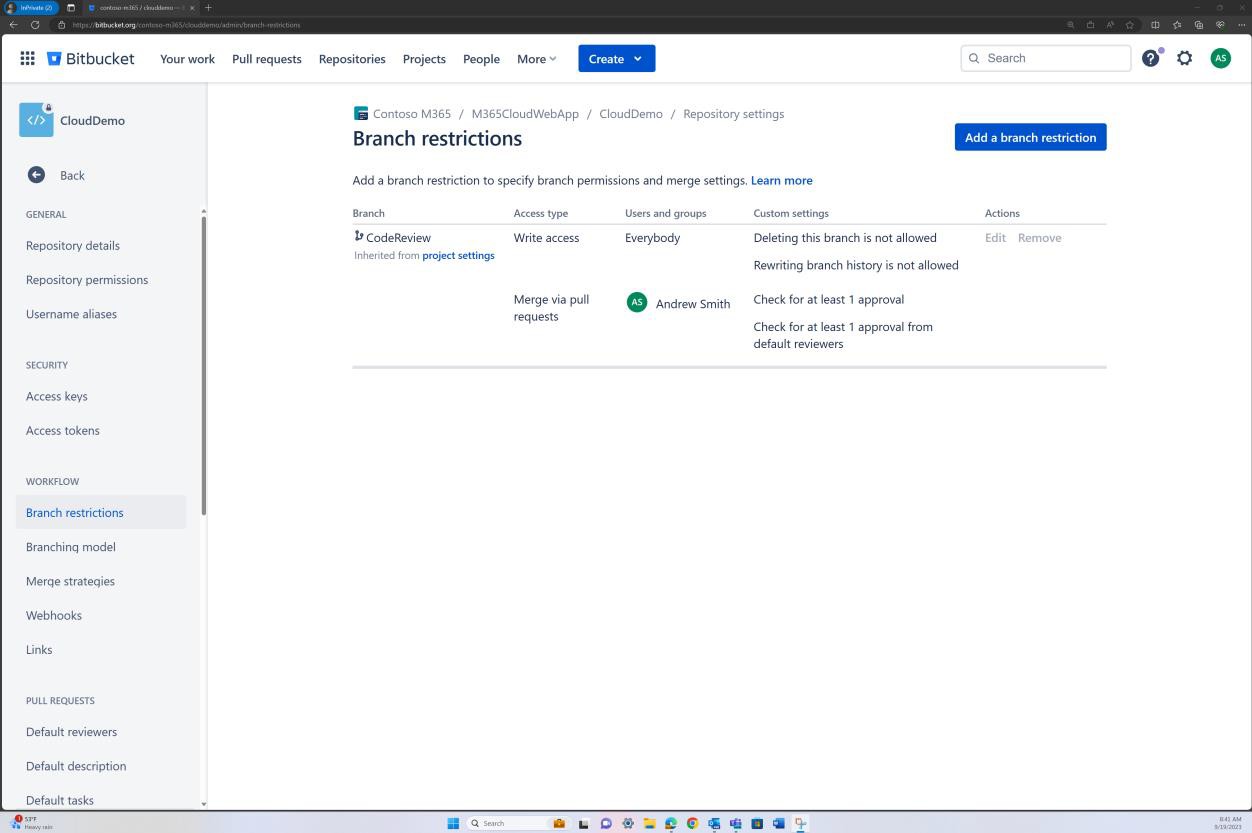Open the apps switcher grid icon
Screen dimensions: 1252x833
coord(27,58)
